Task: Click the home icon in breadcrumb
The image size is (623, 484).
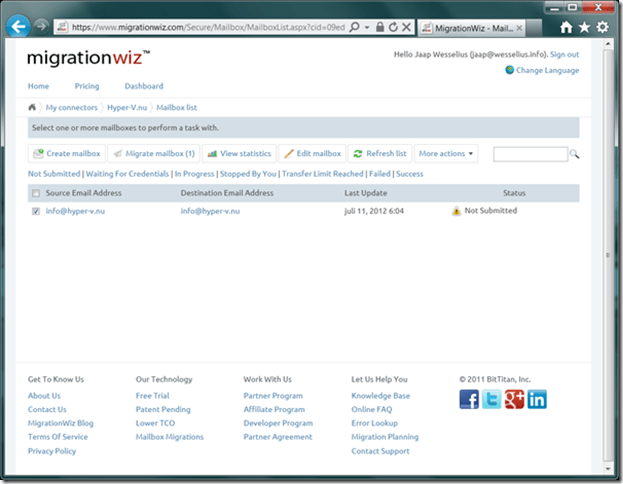Action: 33,107
